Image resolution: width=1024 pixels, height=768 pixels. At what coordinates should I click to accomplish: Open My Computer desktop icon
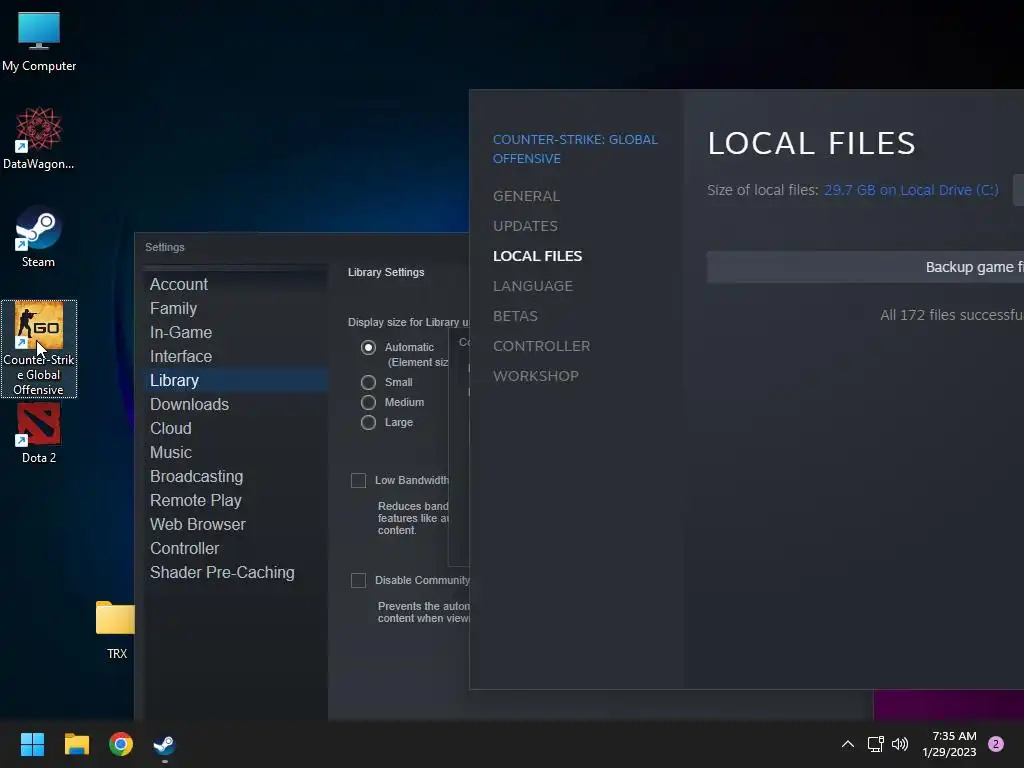[39, 41]
